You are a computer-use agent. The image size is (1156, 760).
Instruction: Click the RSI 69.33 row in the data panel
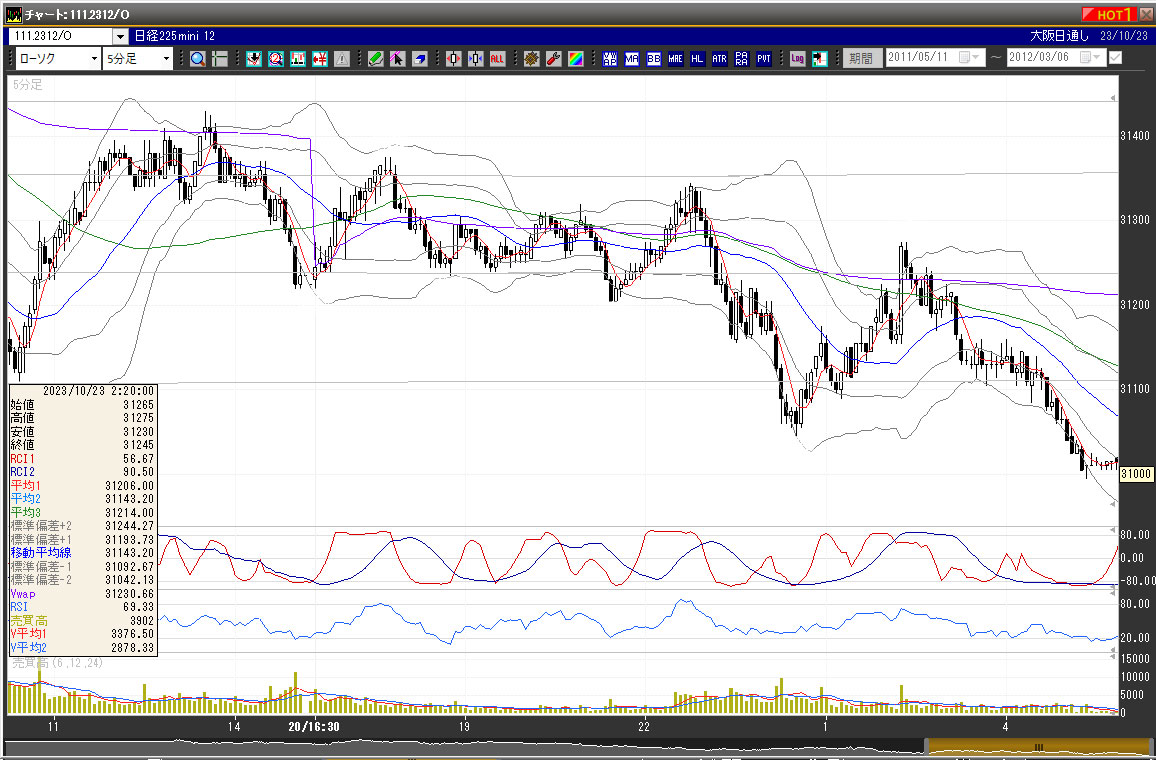83,607
